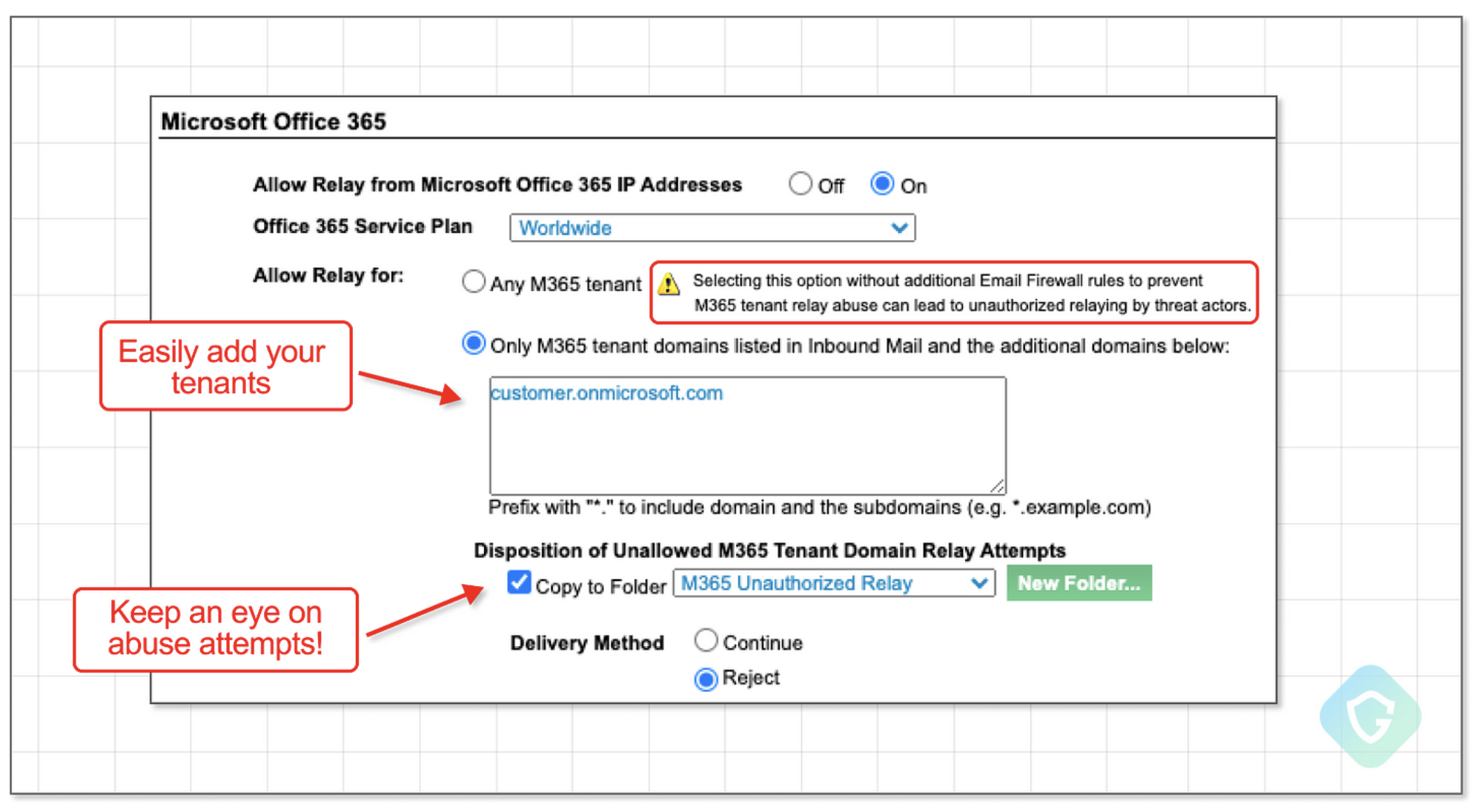Choose the Any M365 tenant option
The image size is (1481, 812).
[x=474, y=282]
